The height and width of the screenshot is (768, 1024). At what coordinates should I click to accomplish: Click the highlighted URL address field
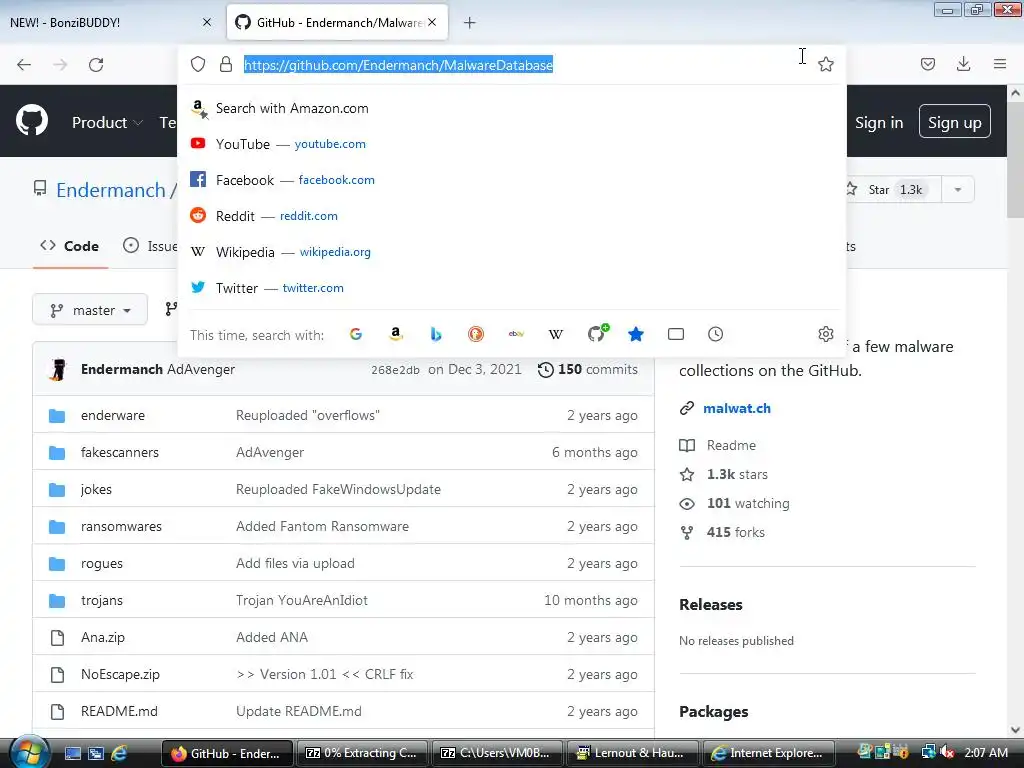point(398,65)
